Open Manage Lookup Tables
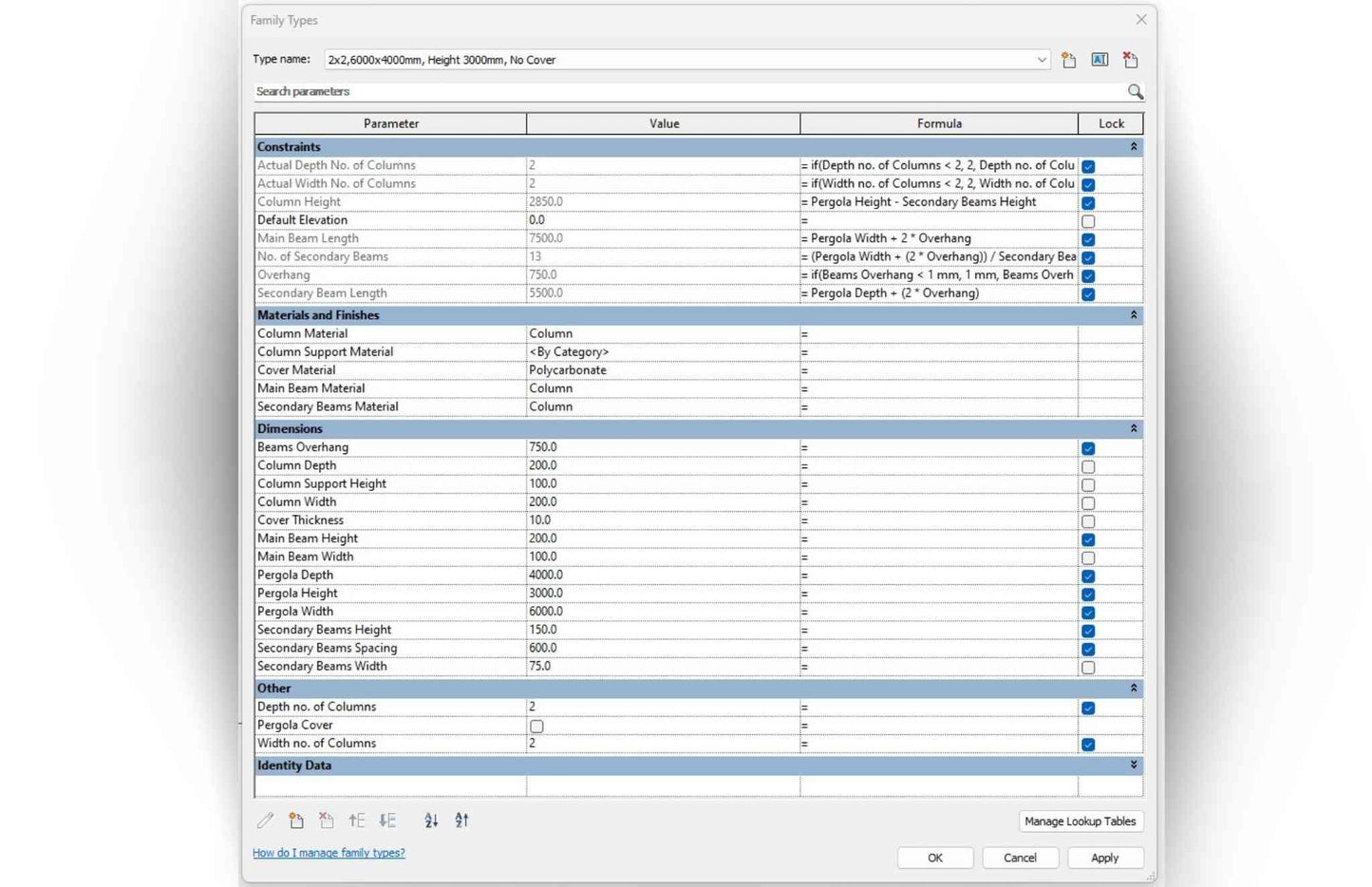Screen dimensions: 1372x887 pos(1080,821)
